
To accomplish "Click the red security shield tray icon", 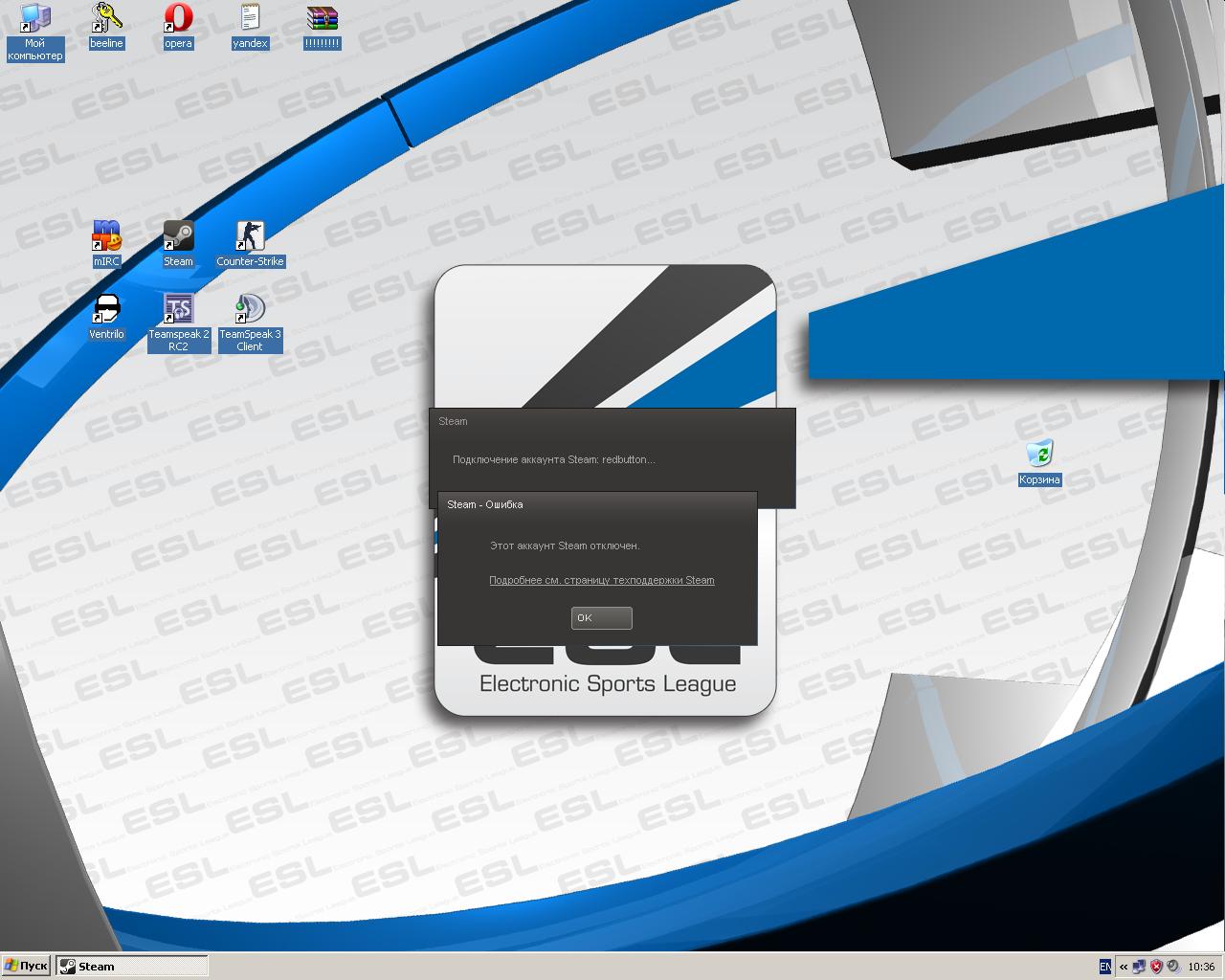I will pyautogui.click(x=1157, y=967).
